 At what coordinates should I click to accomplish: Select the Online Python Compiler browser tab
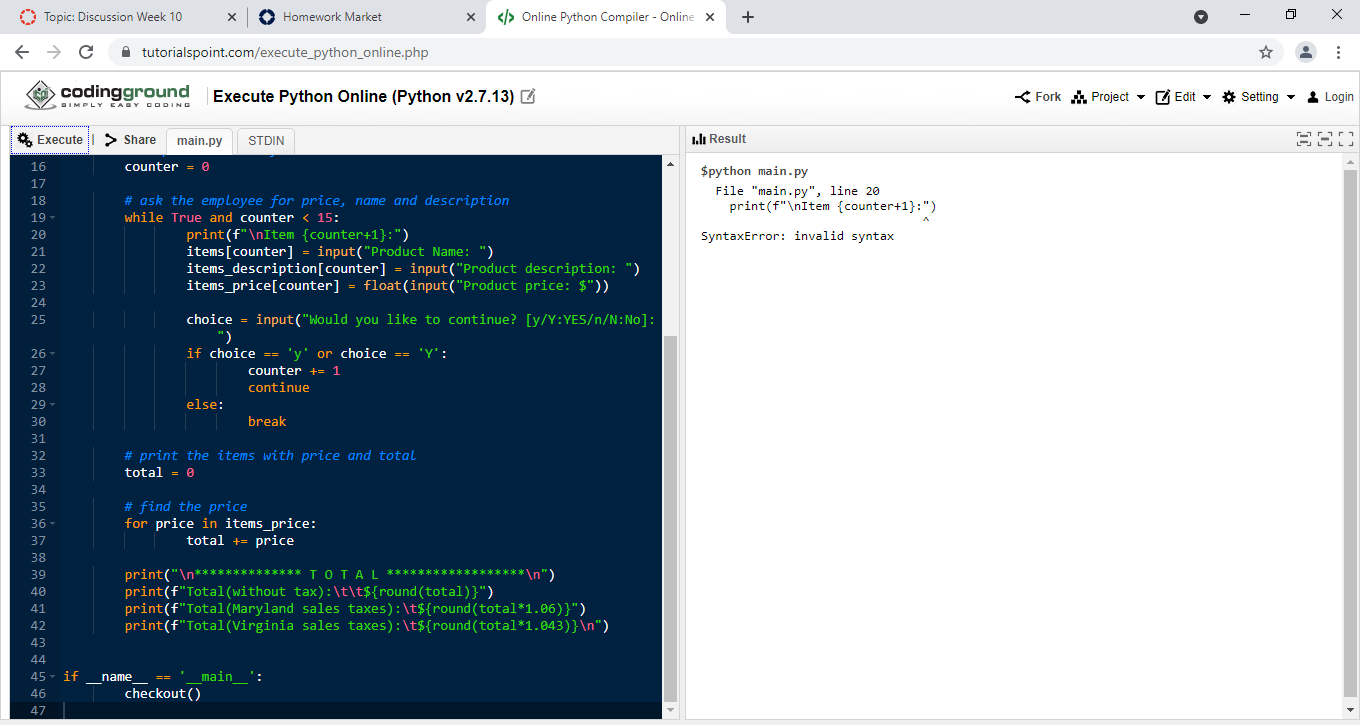[x=608, y=17]
